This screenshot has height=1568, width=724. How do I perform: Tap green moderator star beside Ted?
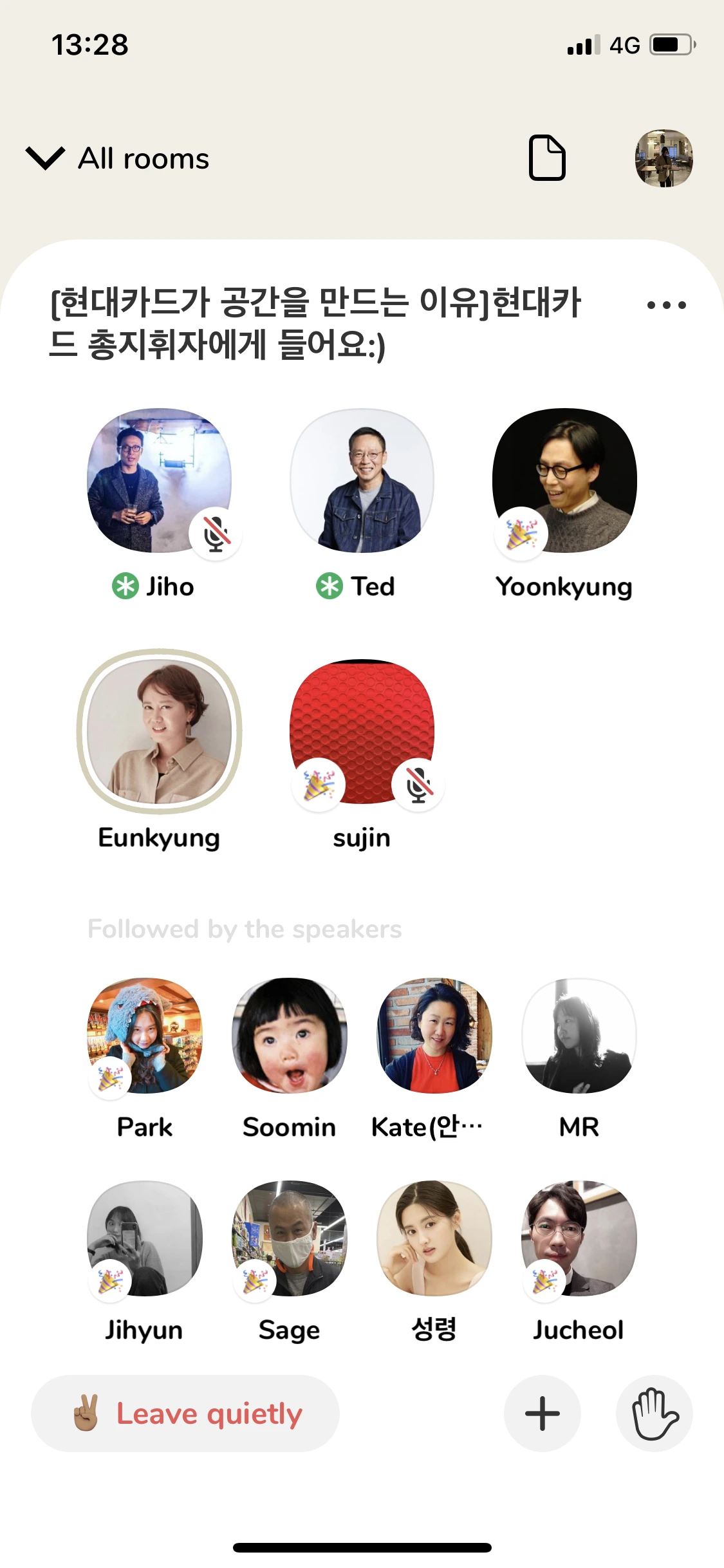330,586
